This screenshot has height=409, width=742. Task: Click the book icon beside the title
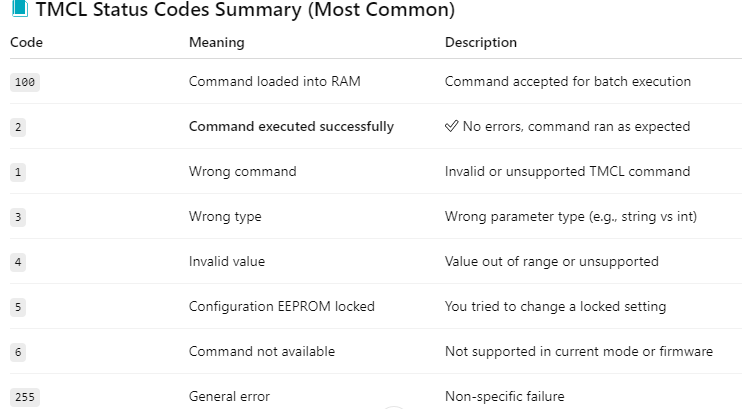pos(19,12)
